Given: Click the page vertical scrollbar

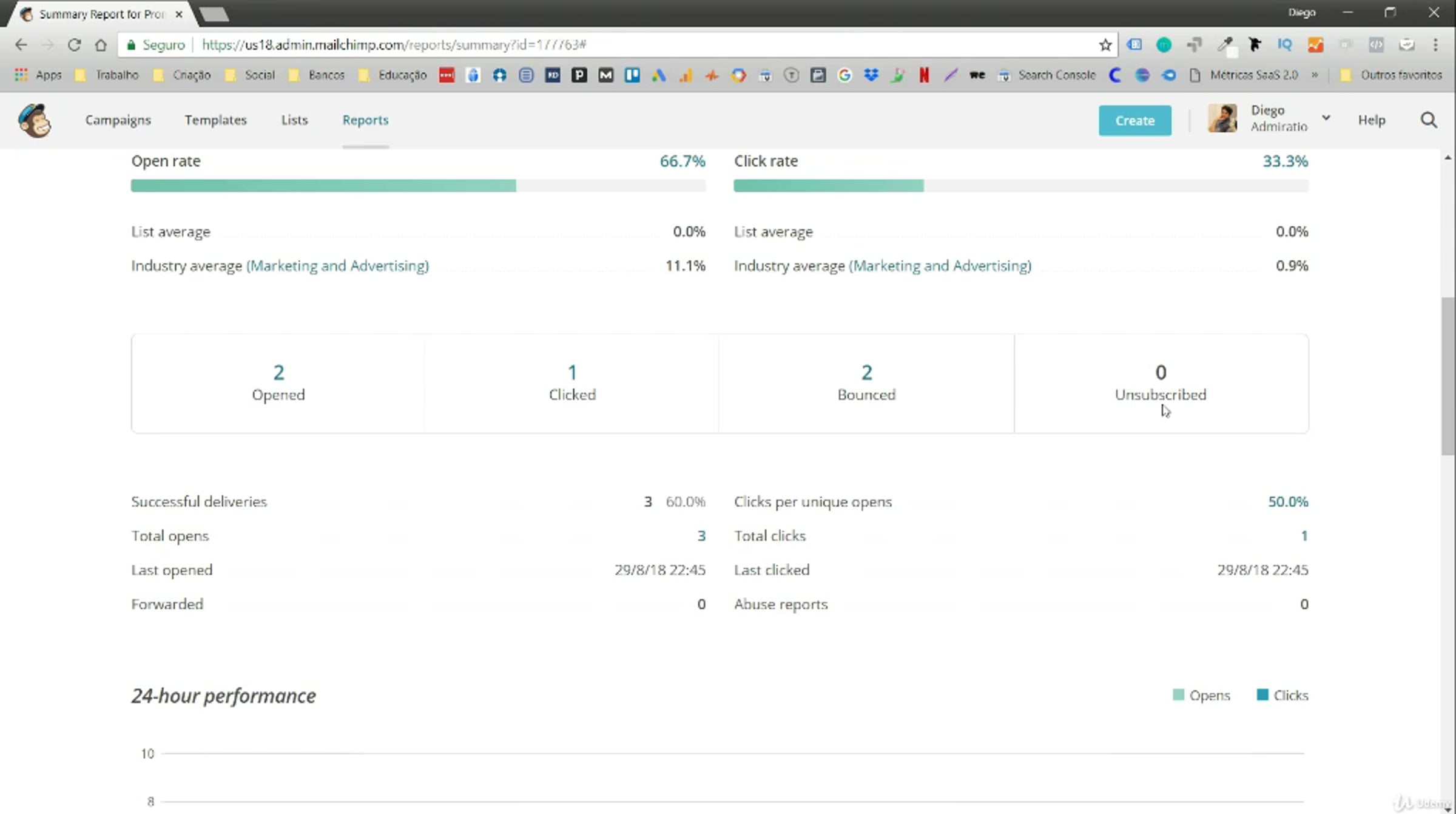Looking at the screenshot, I should point(1448,376).
